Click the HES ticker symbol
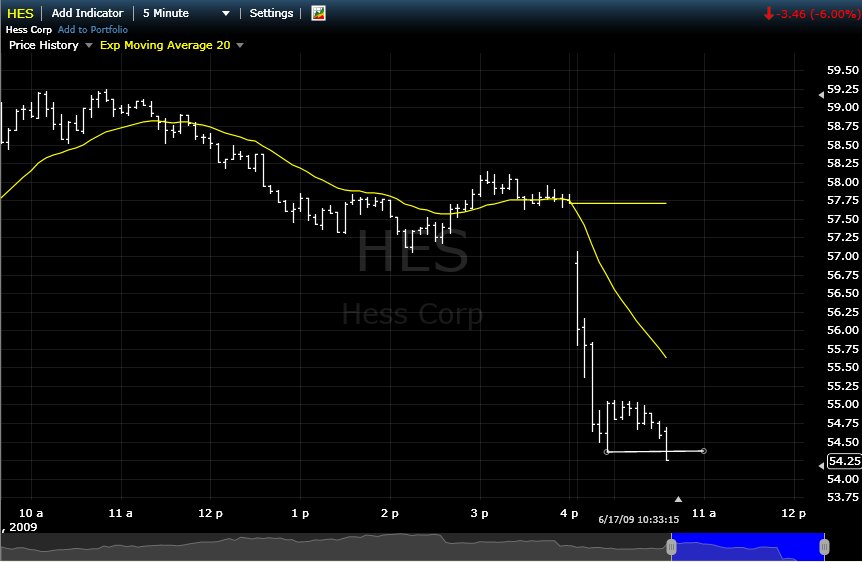 (20, 13)
